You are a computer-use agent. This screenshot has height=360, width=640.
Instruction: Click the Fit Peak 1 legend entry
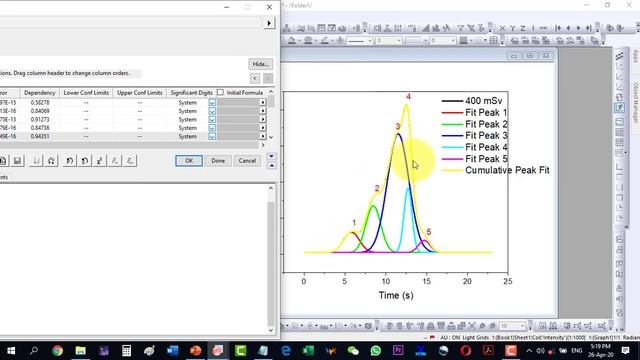pos(475,112)
